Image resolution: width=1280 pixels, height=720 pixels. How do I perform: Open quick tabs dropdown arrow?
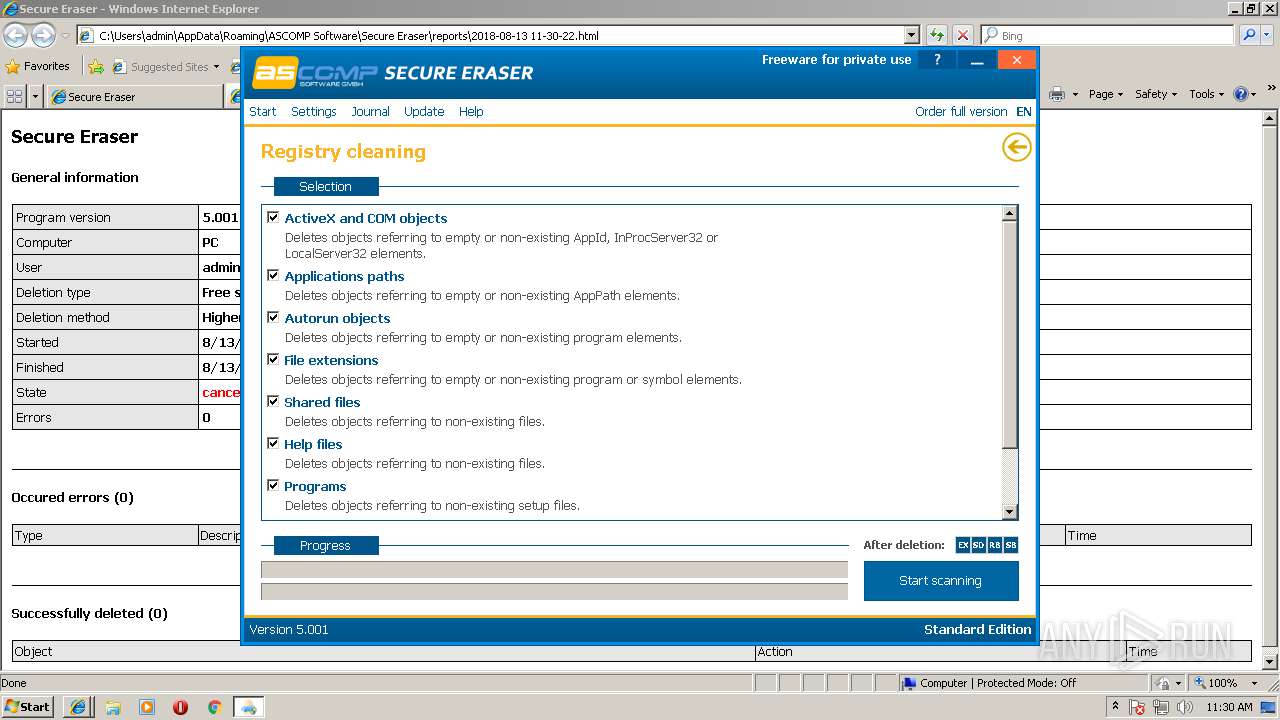pyautogui.click(x=36, y=97)
